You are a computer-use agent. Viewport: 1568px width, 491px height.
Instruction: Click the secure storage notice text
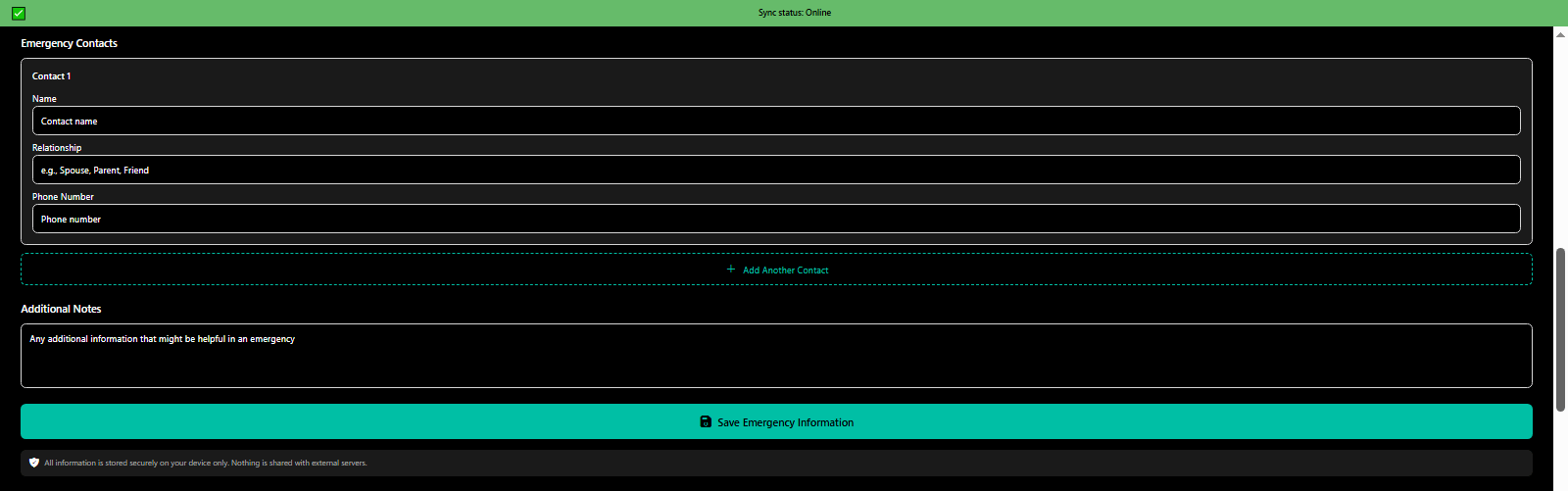pos(206,463)
